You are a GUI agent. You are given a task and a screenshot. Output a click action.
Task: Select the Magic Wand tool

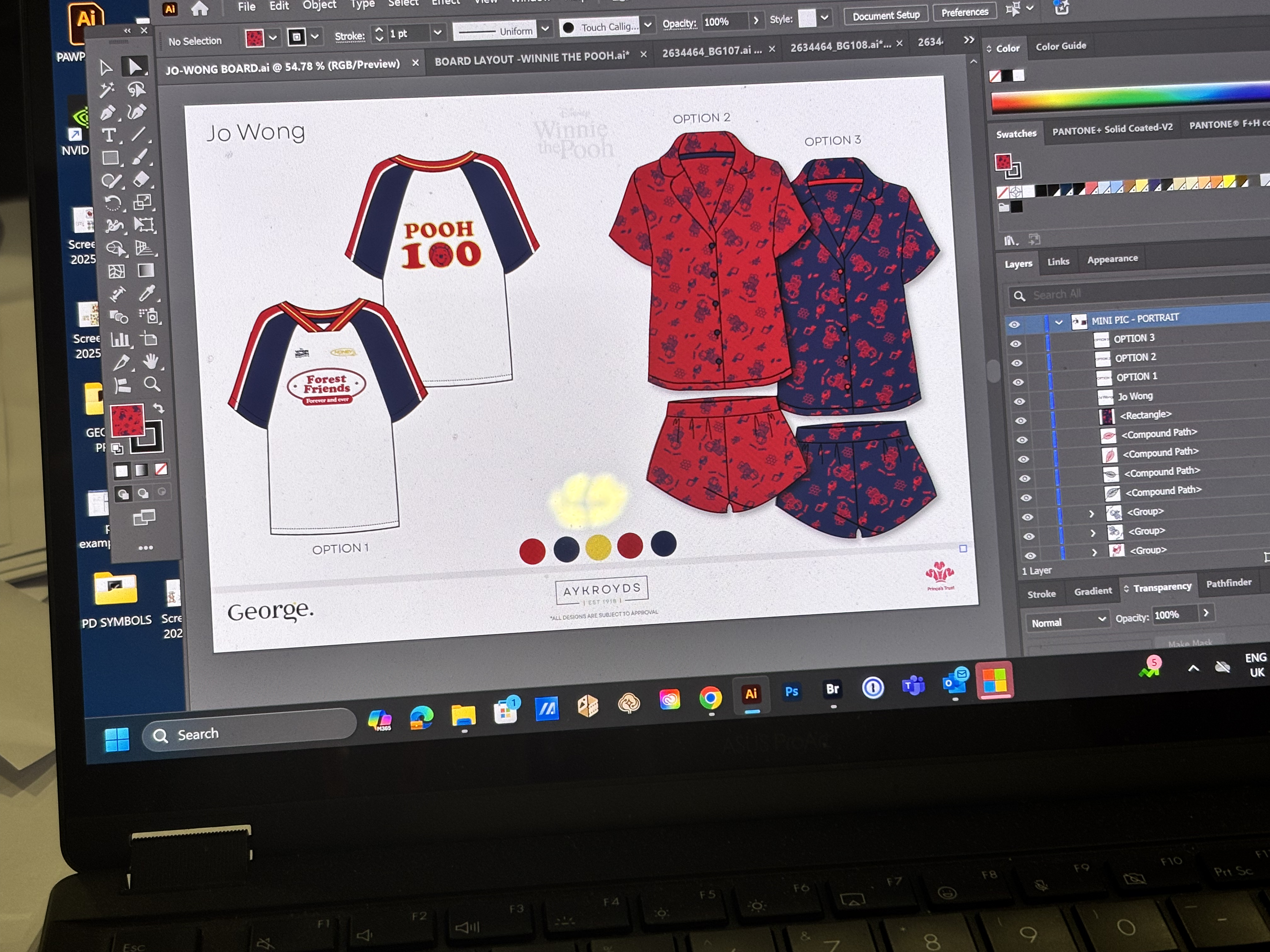(x=107, y=90)
